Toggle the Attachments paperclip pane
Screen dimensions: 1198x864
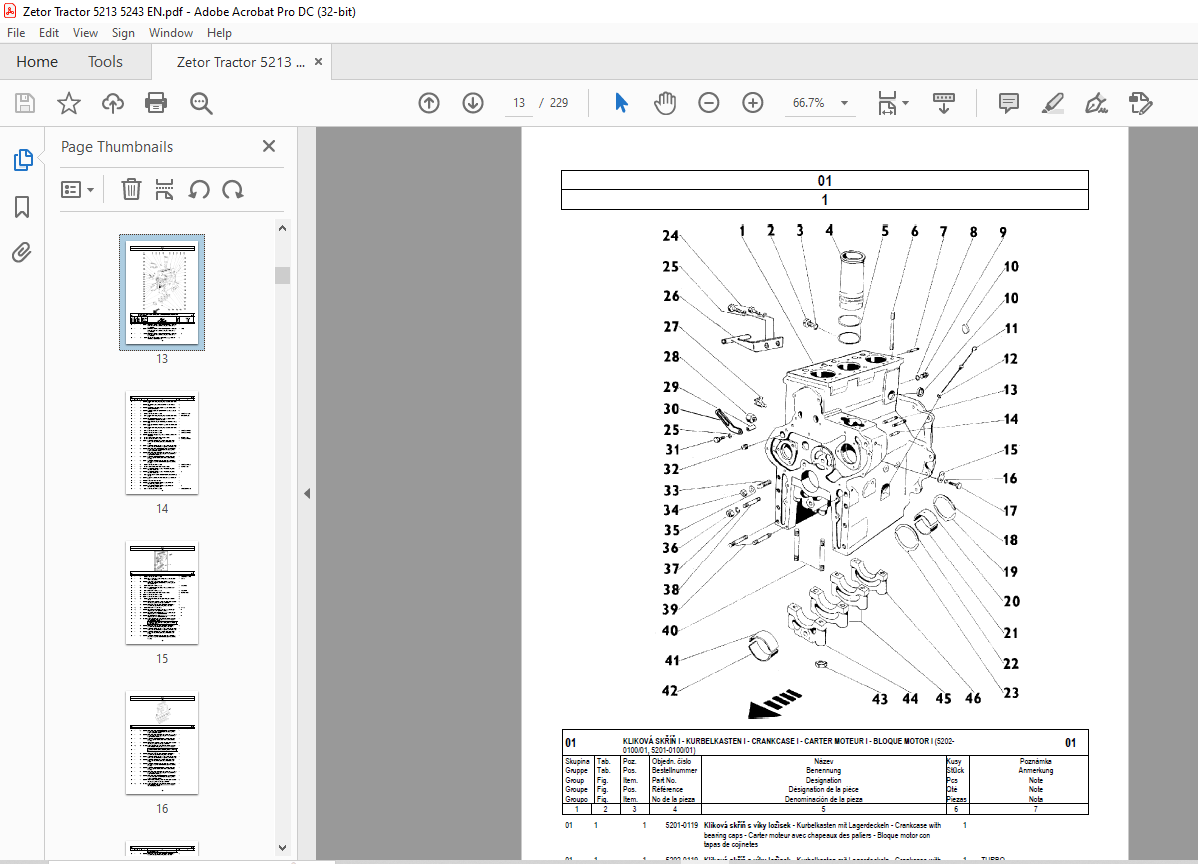(22, 252)
